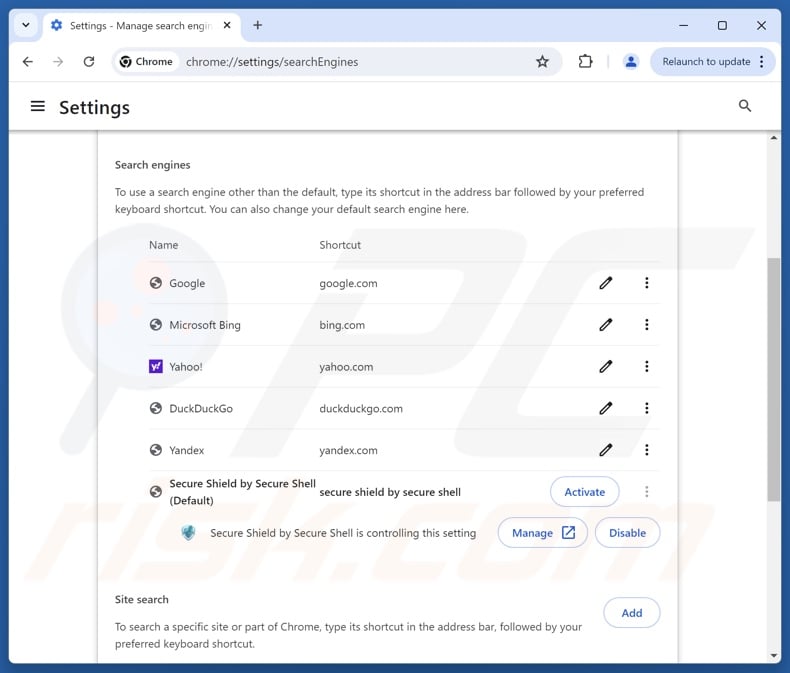The image size is (790, 673).
Task: Activate Secure Shield by Secure Shell
Action: [x=584, y=492]
